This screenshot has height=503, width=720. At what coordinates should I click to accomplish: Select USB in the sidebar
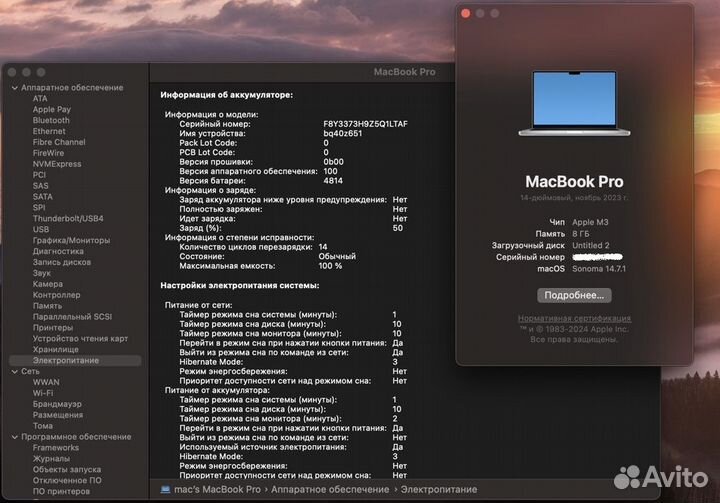(41, 230)
